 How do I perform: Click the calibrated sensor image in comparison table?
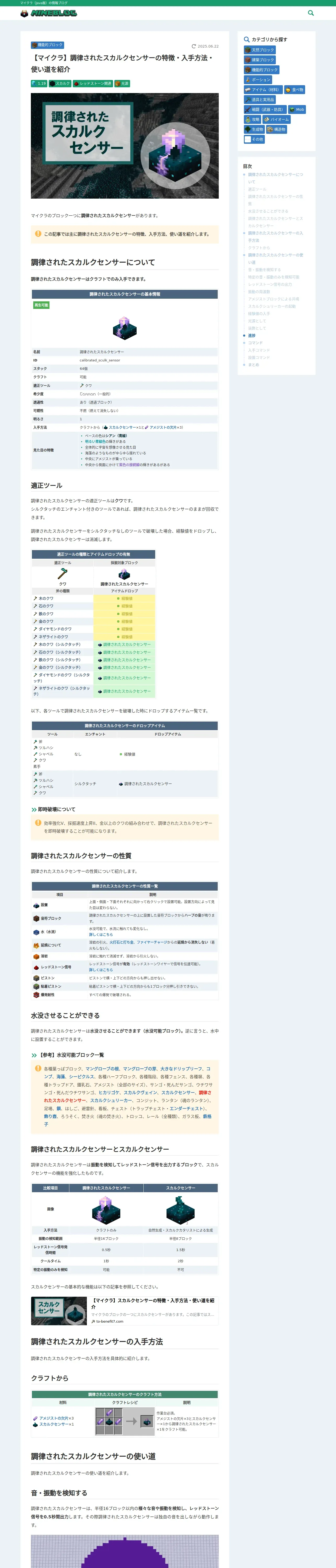click(x=106, y=1209)
